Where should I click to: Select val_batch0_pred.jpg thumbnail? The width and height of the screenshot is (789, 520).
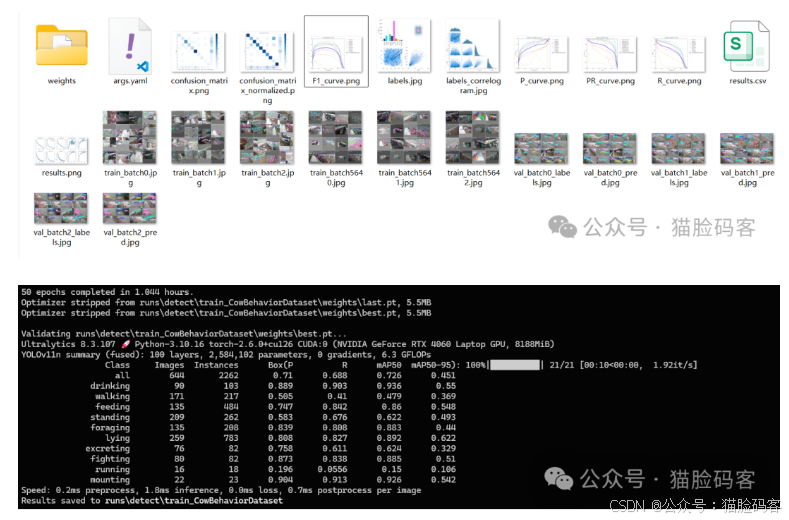tap(610, 148)
